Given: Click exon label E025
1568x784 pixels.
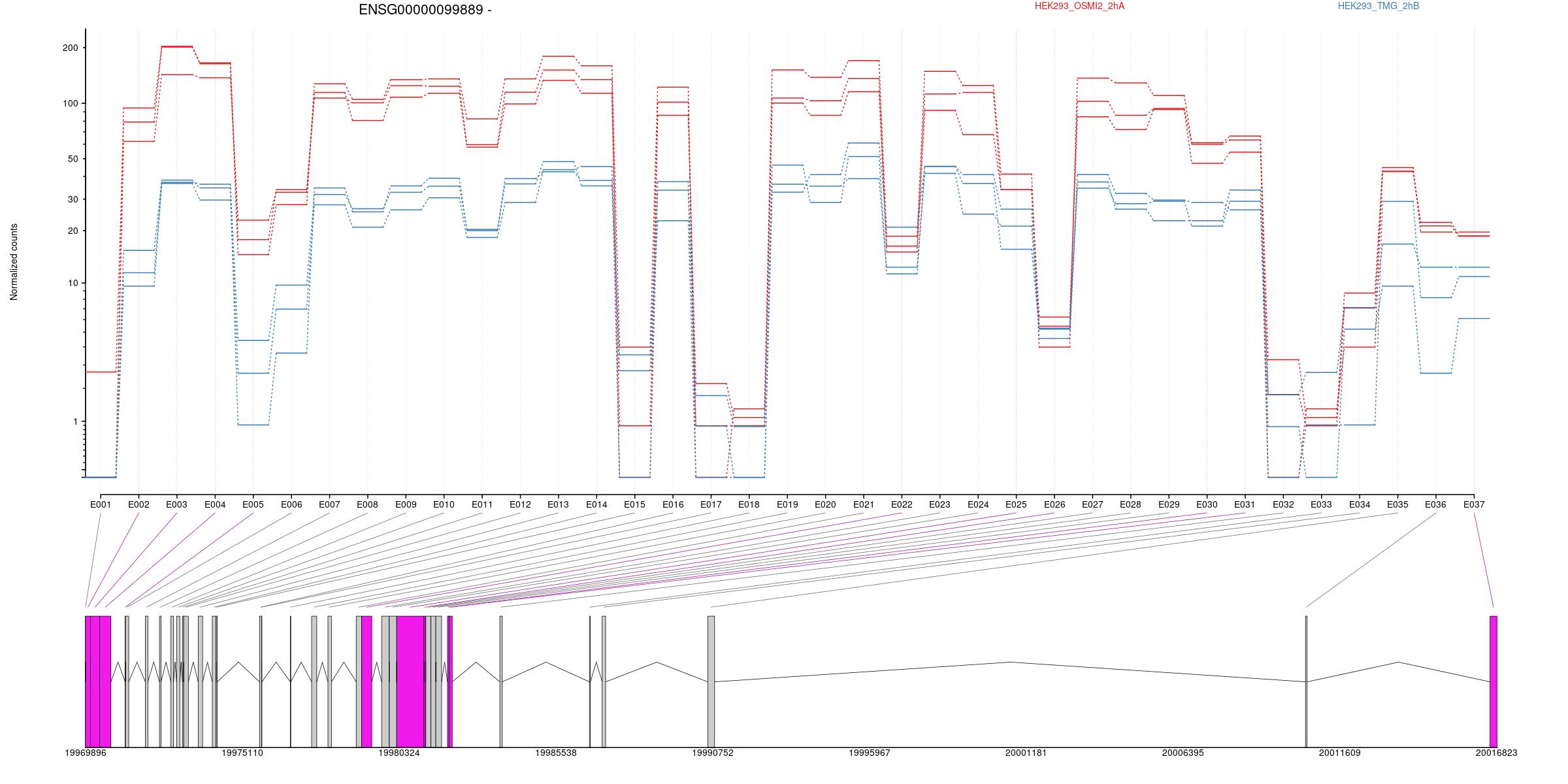Looking at the screenshot, I should tap(1016, 504).
